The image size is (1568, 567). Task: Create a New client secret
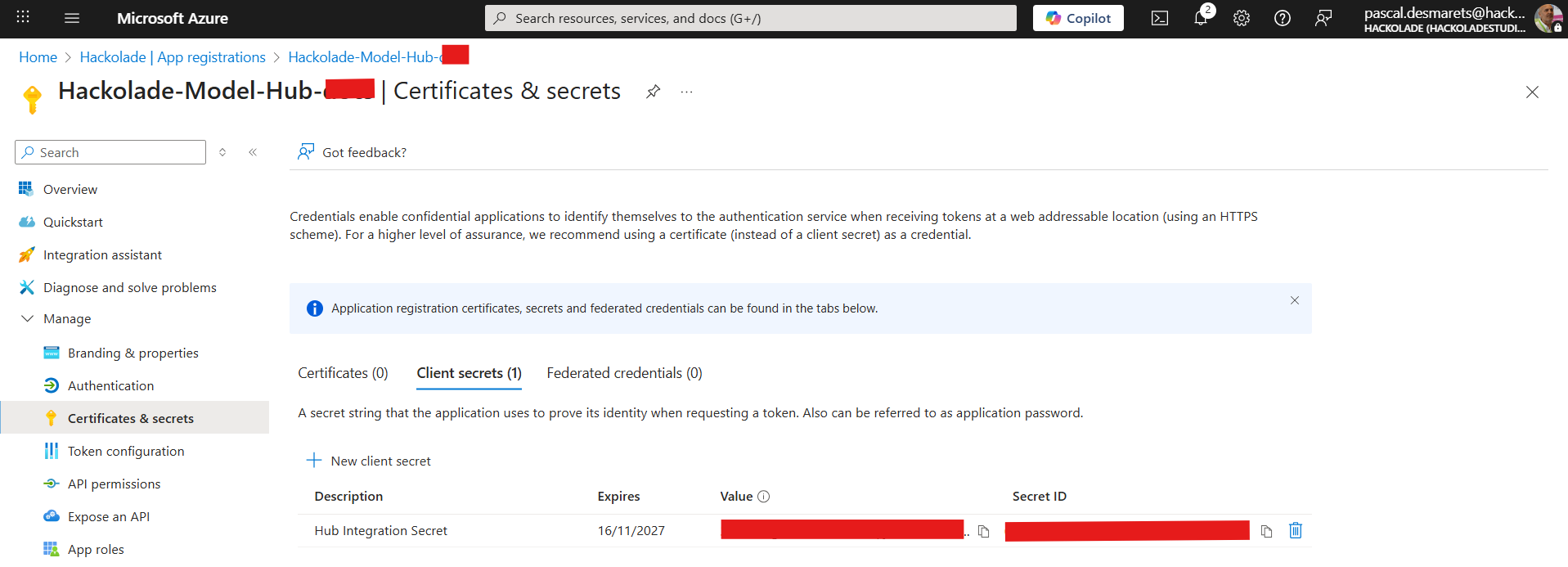pos(369,460)
